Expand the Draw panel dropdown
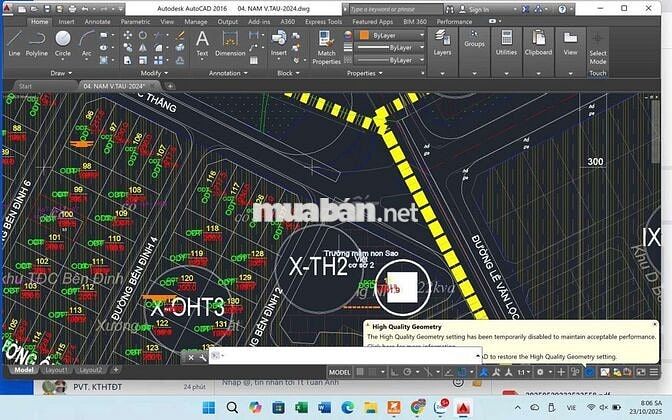This screenshot has width=672, height=420. coord(61,73)
